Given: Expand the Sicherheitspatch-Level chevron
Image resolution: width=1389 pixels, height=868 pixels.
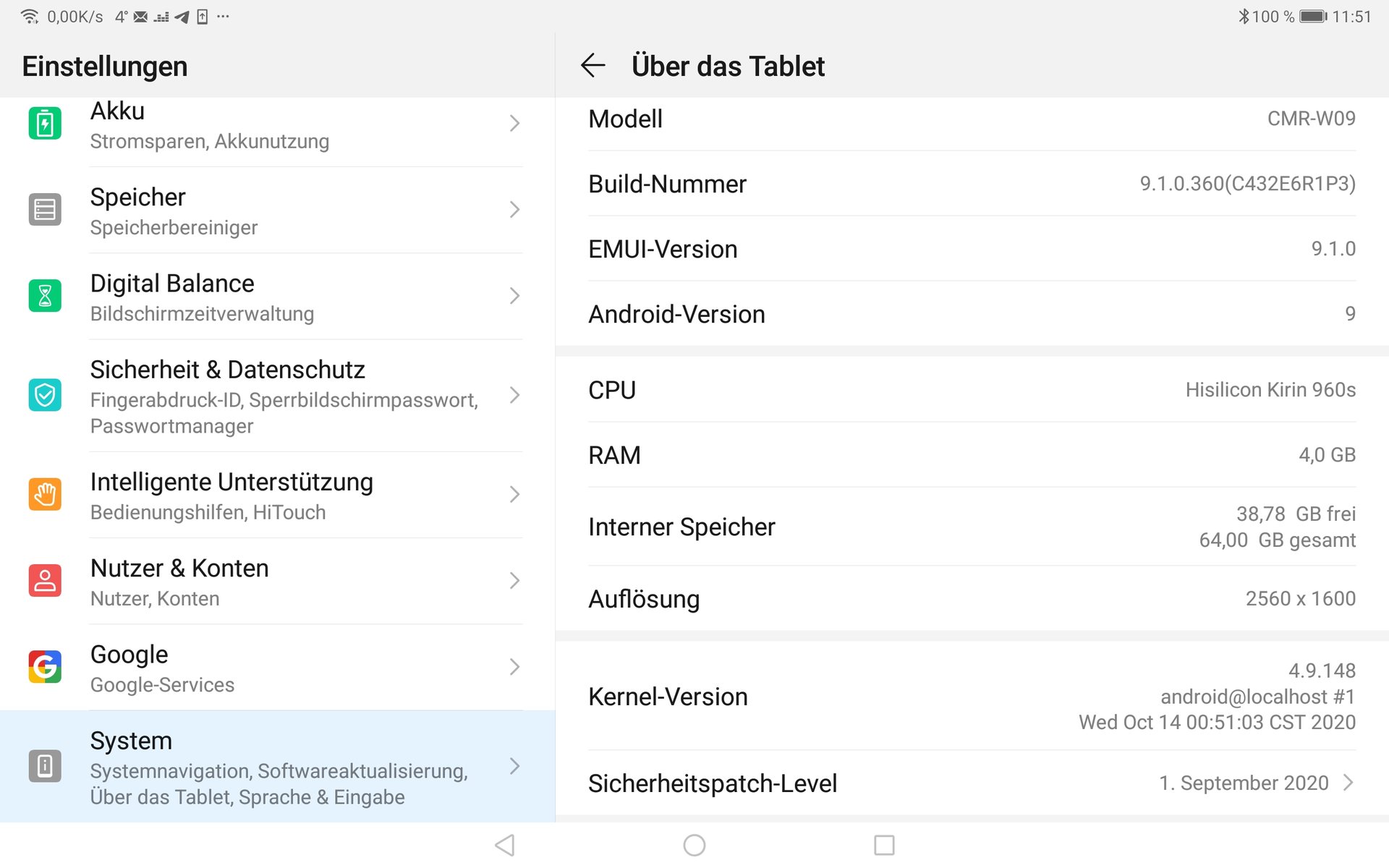Looking at the screenshot, I should 1348,783.
